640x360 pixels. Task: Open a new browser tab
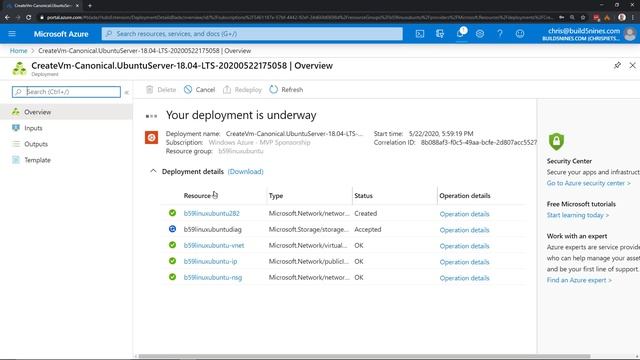point(90,6)
